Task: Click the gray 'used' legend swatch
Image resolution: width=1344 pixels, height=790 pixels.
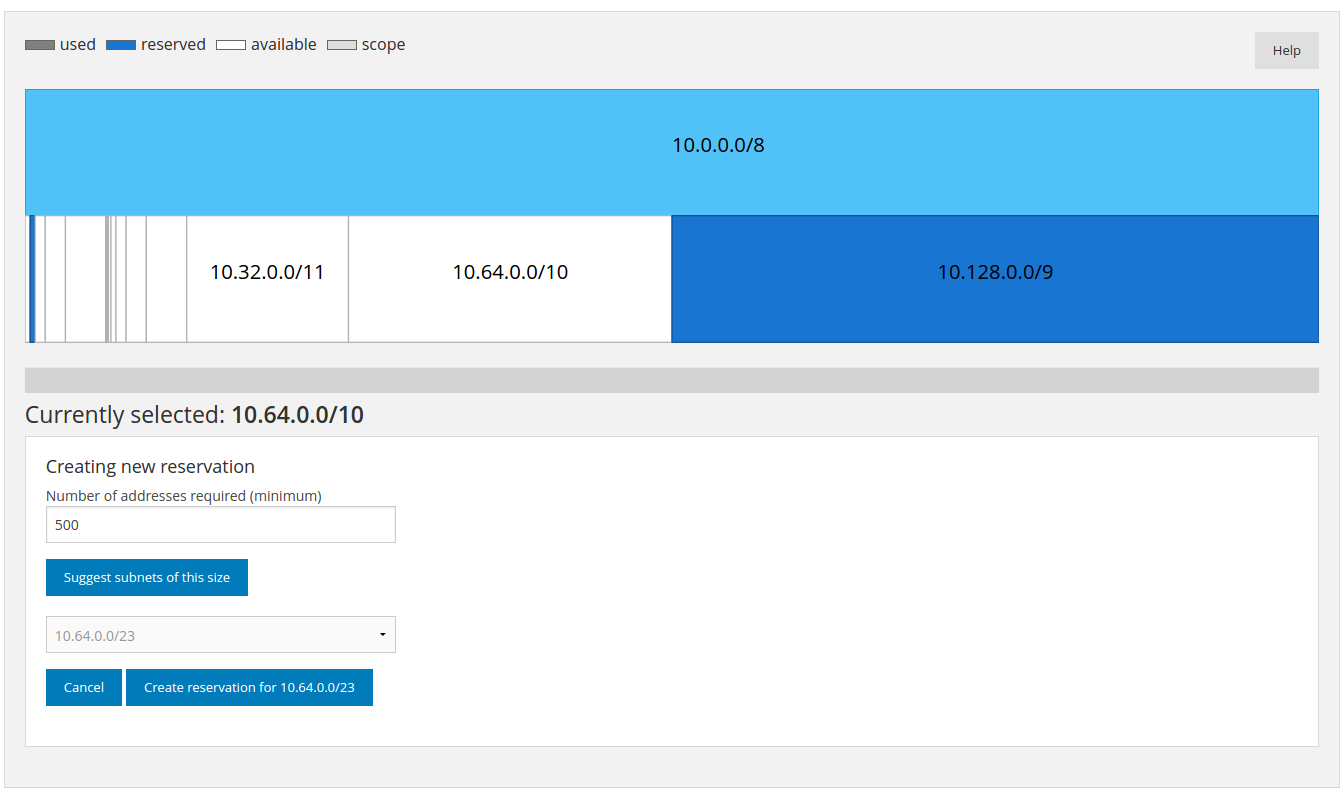Action: coord(40,45)
